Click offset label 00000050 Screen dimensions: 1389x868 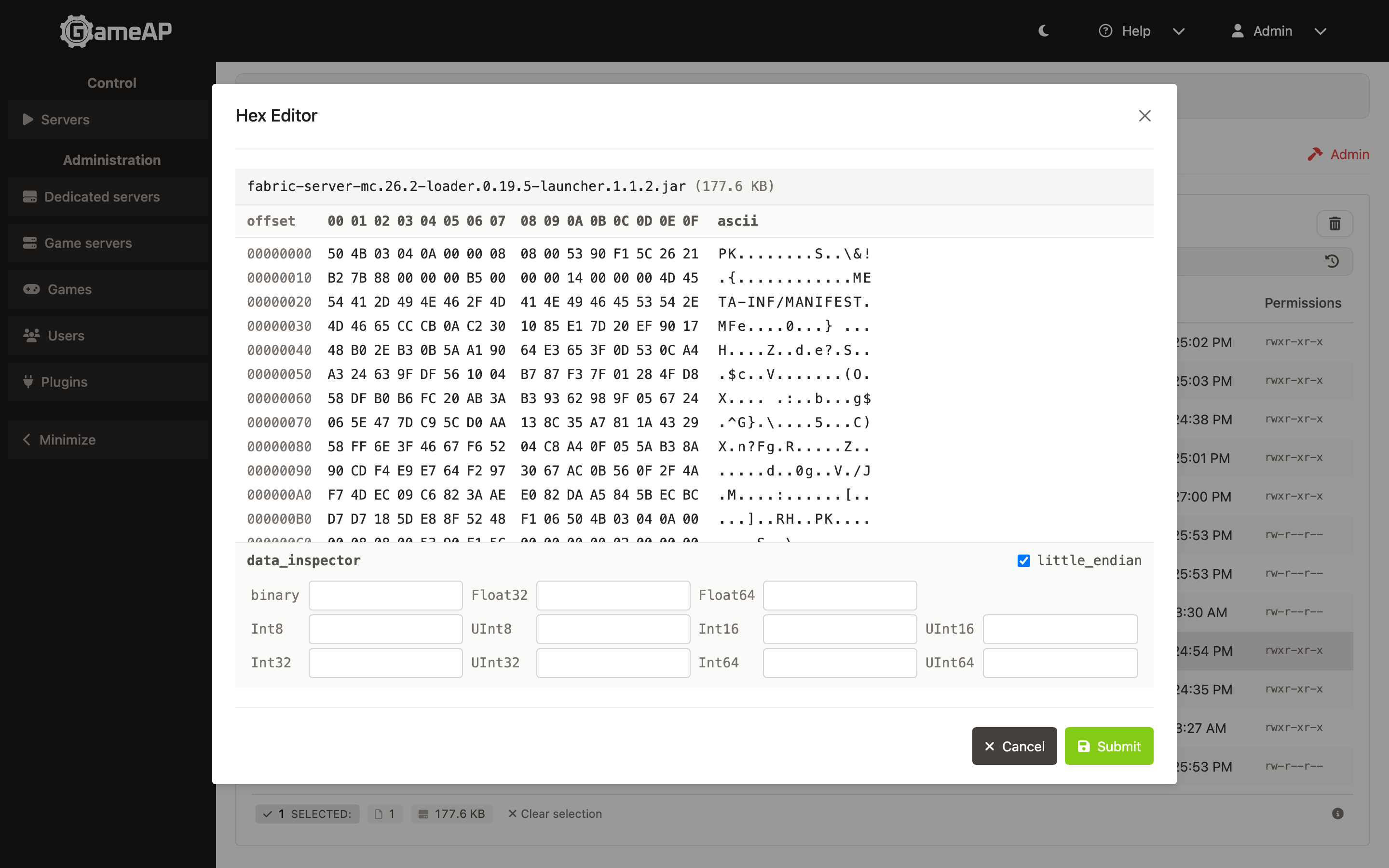point(280,374)
